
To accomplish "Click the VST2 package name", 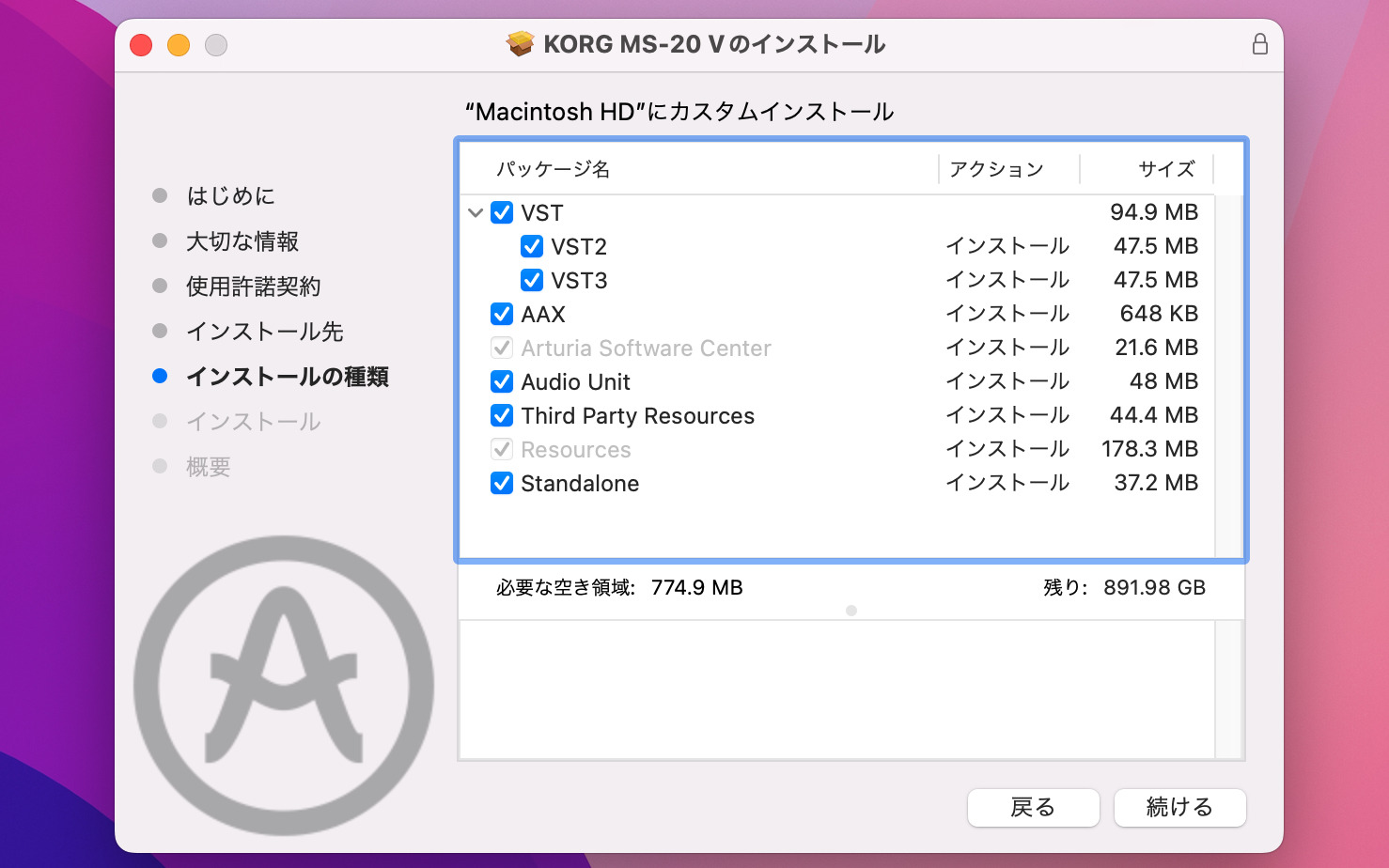I will tap(579, 247).
